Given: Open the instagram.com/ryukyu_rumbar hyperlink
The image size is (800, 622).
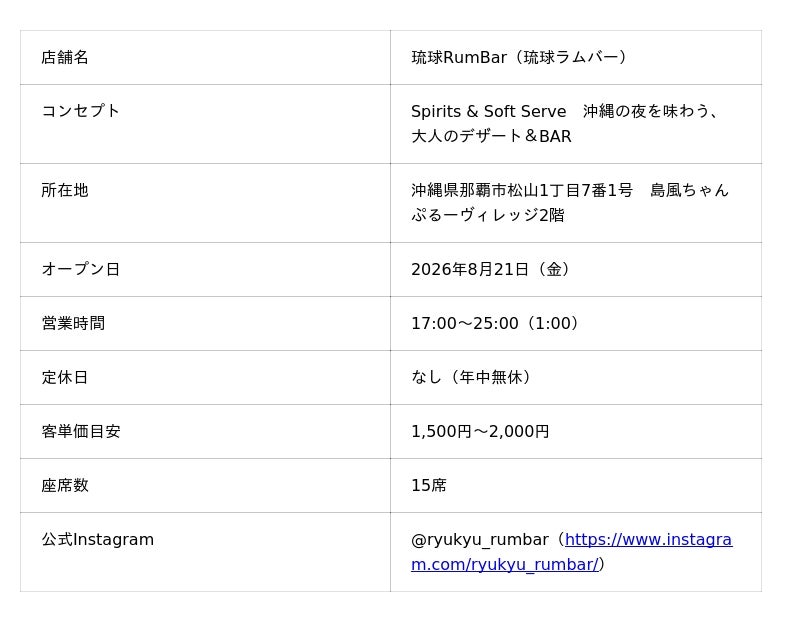Looking at the screenshot, I should [x=571, y=552].
